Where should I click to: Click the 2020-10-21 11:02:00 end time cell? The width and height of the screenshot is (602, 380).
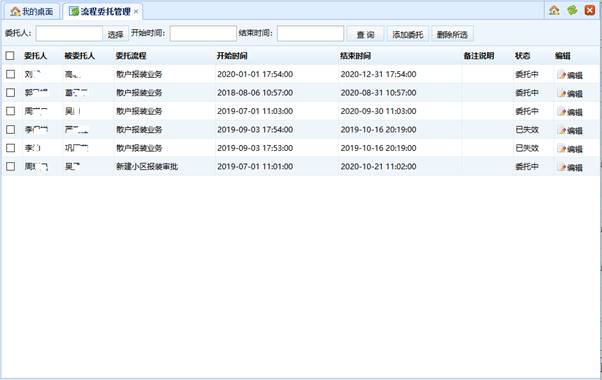(x=378, y=166)
